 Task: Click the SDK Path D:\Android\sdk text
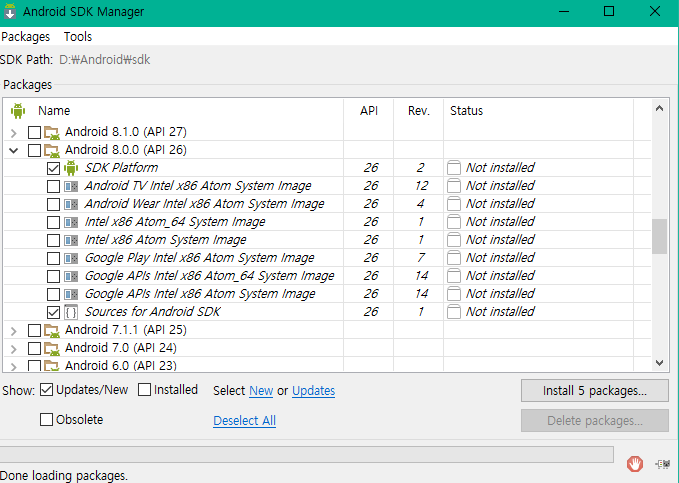point(105,60)
